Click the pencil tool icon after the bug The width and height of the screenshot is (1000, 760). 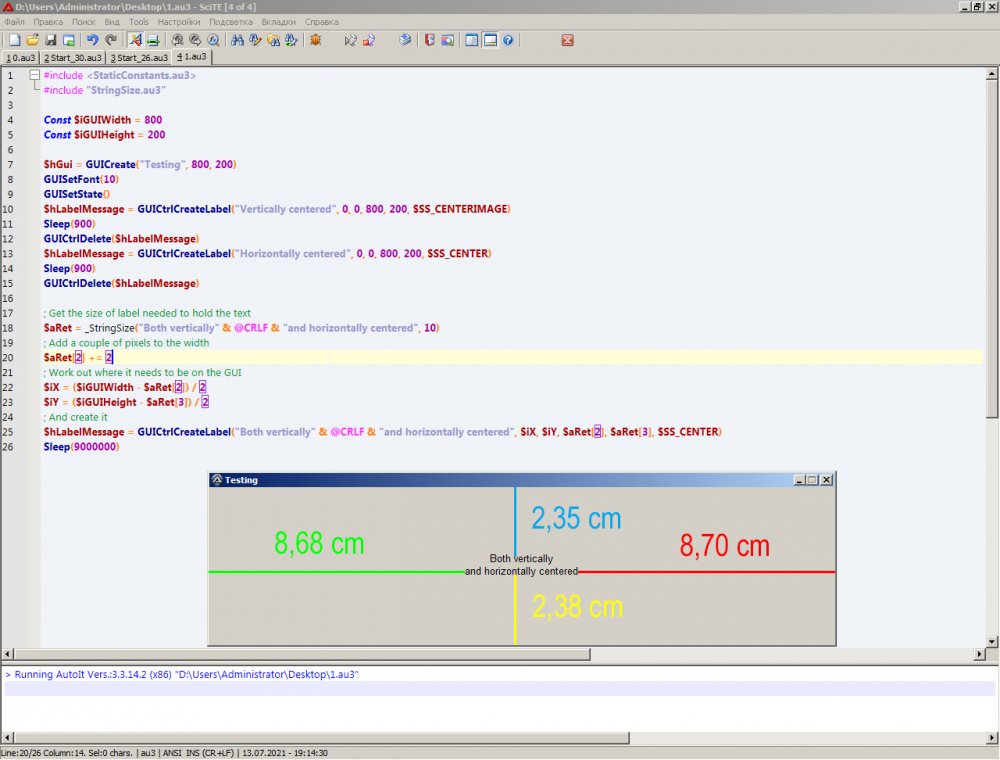[x=350, y=40]
